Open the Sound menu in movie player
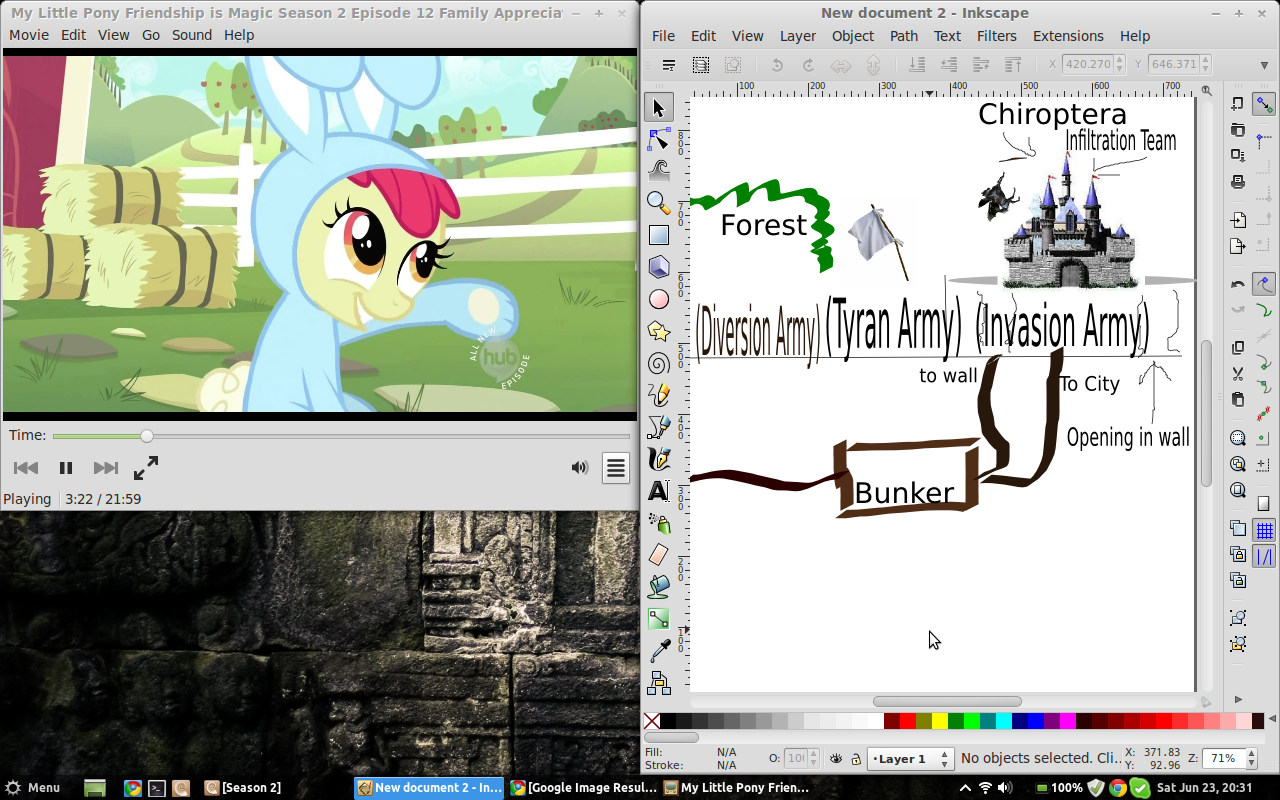This screenshot has height=800, width=1280. pos(192,35)
